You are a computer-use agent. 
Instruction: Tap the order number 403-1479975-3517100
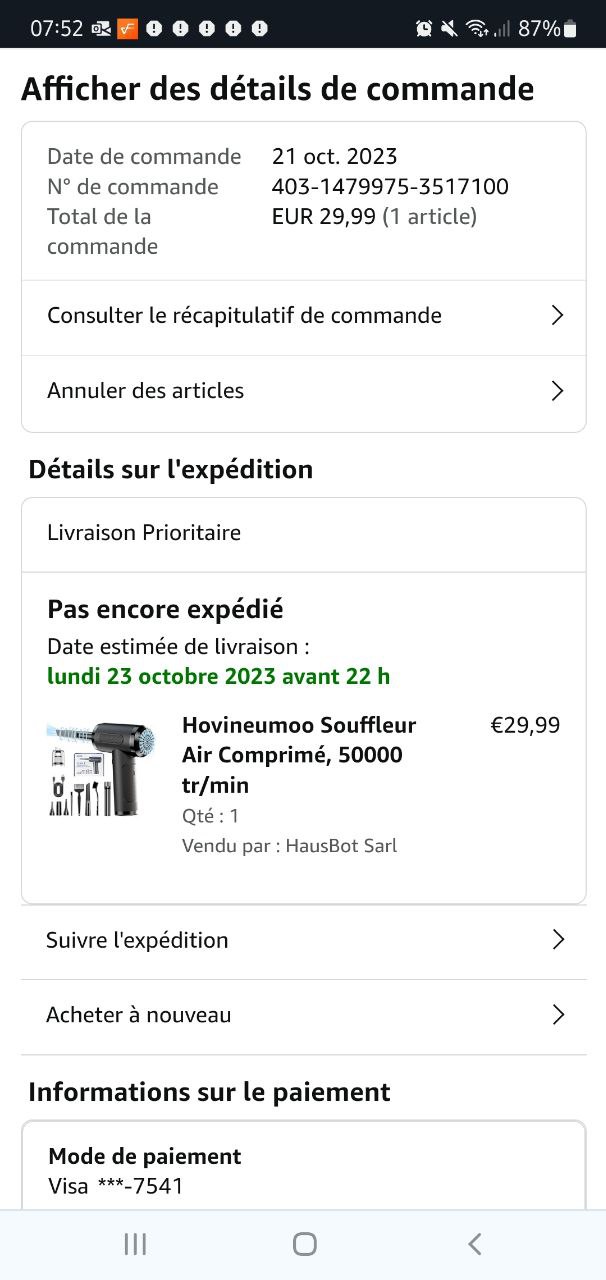coord(390,186)
